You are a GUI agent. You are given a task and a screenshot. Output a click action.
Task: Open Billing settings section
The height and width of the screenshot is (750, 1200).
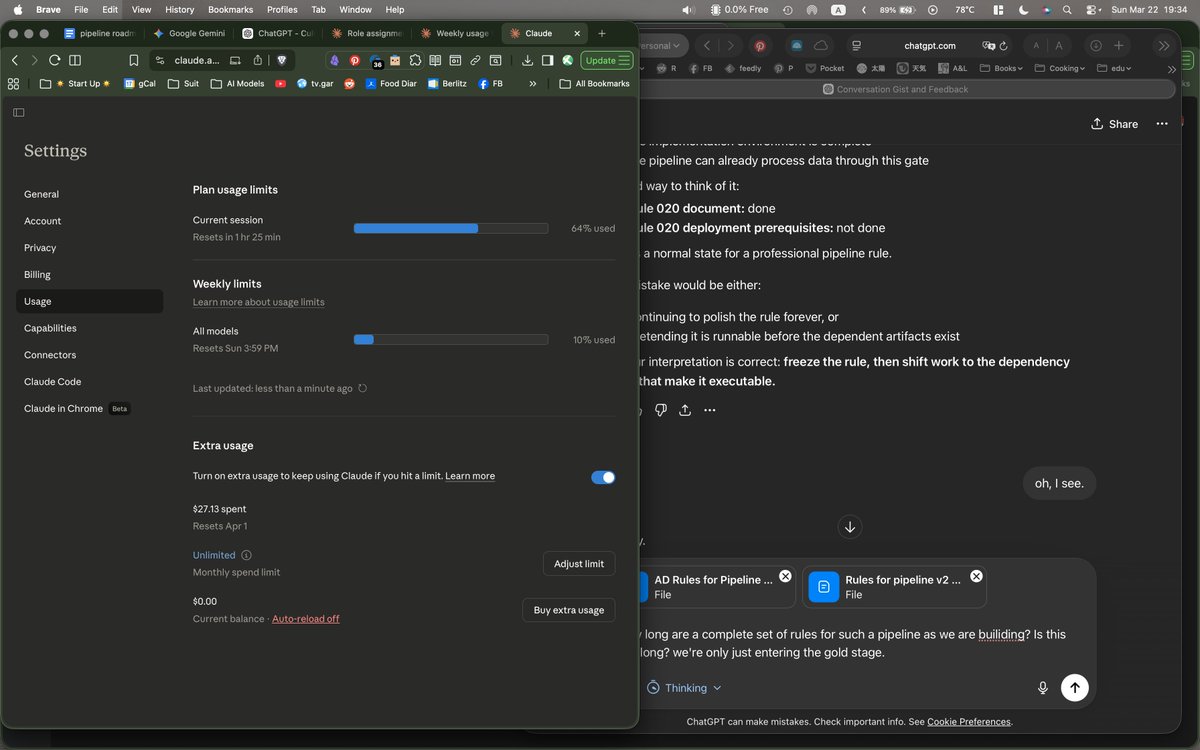(x=89, y=274)
